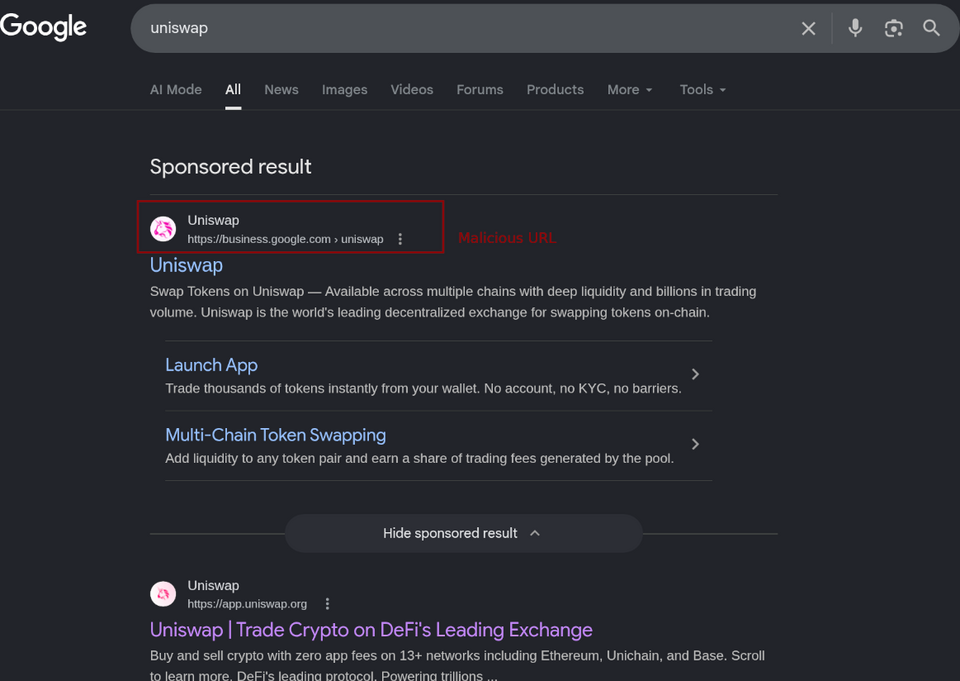Open Google Lens image search
This screenshot has width=960, height=681.
coord(893,28)
